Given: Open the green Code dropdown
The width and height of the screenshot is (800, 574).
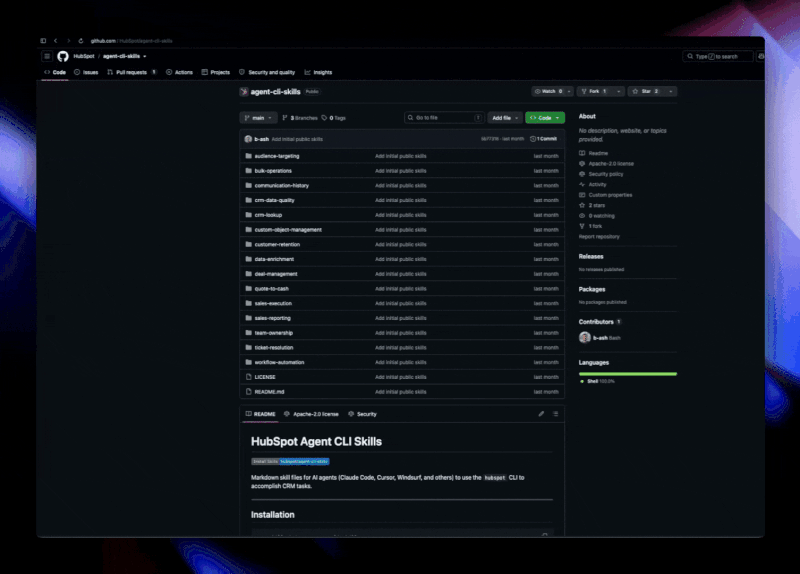Looking at the screenshot, I should tap(544, 118).
